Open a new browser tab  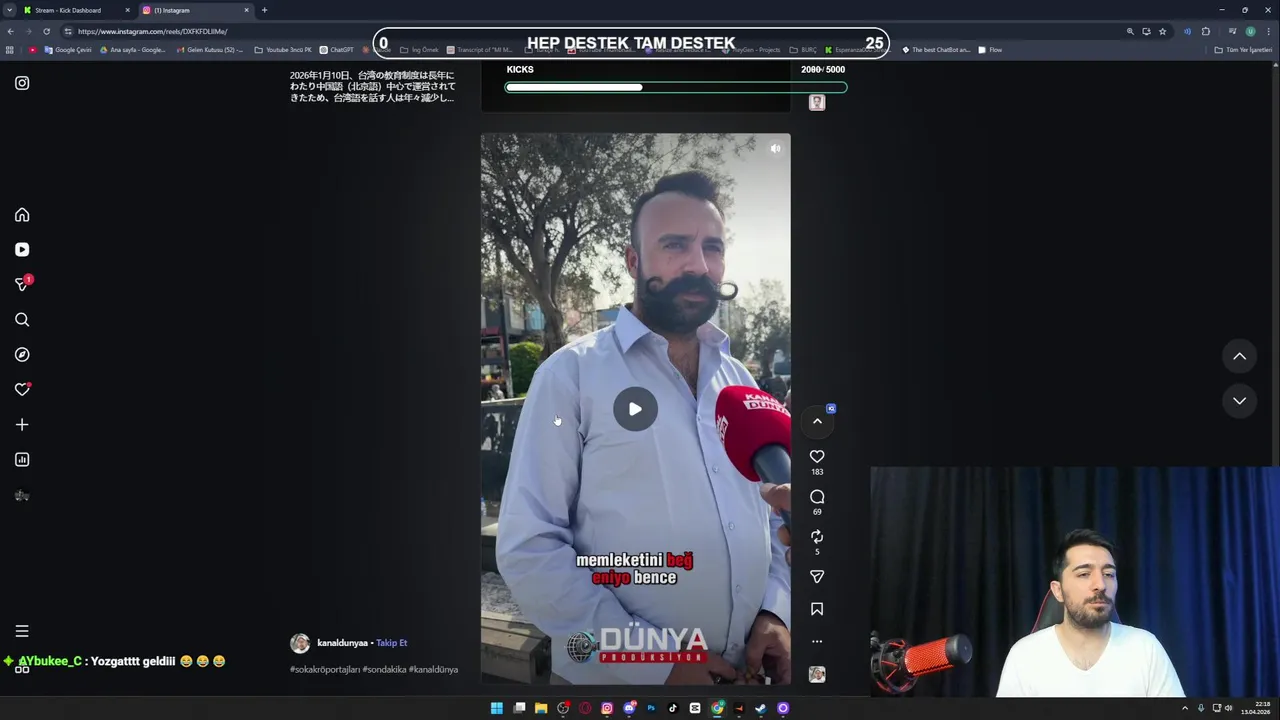click(264, 10)
